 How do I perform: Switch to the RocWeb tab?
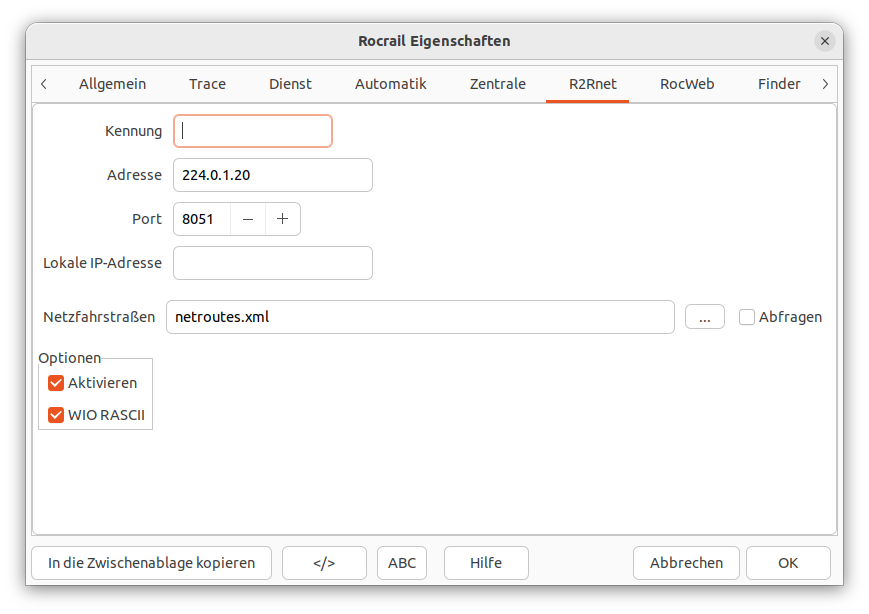[687, 84]
